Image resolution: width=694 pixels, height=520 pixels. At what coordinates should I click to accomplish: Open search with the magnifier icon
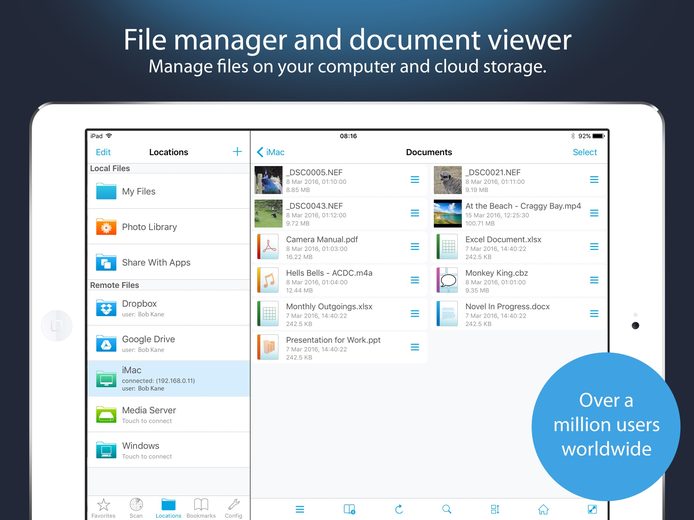coord(447,509)
